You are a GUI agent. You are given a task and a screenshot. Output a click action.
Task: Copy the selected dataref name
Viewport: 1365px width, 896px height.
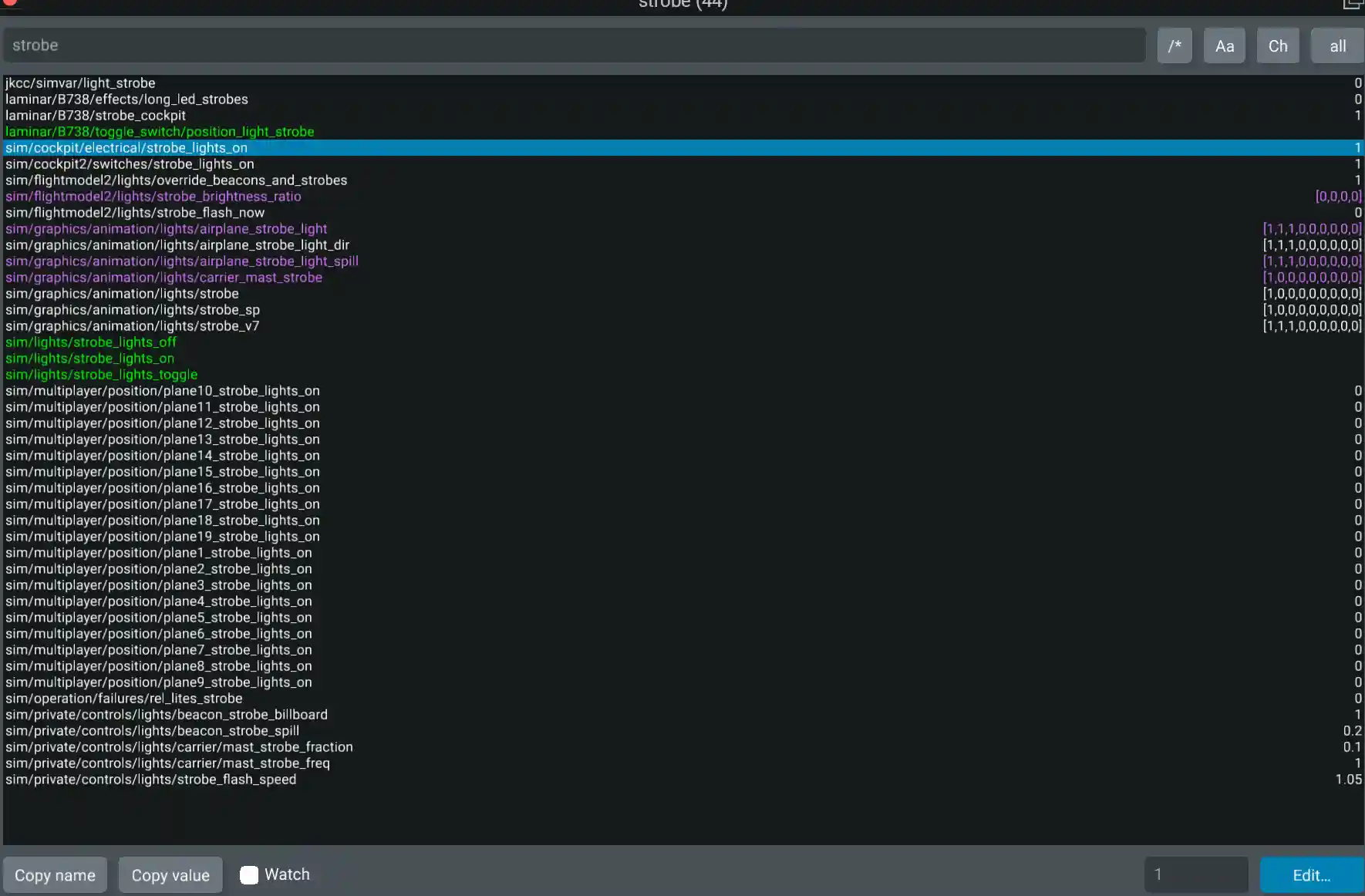pyautogui.click(x=55, y=874)
